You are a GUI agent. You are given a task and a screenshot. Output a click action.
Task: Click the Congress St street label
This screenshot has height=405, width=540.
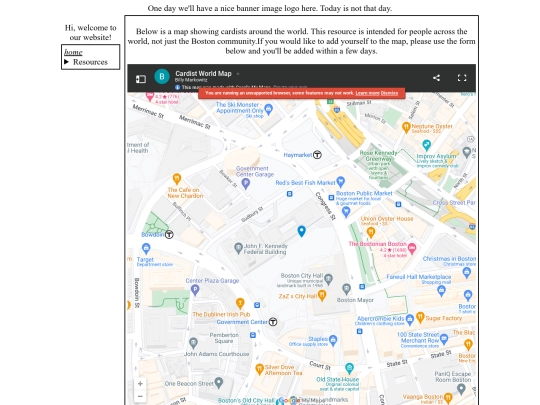point(325,206)
